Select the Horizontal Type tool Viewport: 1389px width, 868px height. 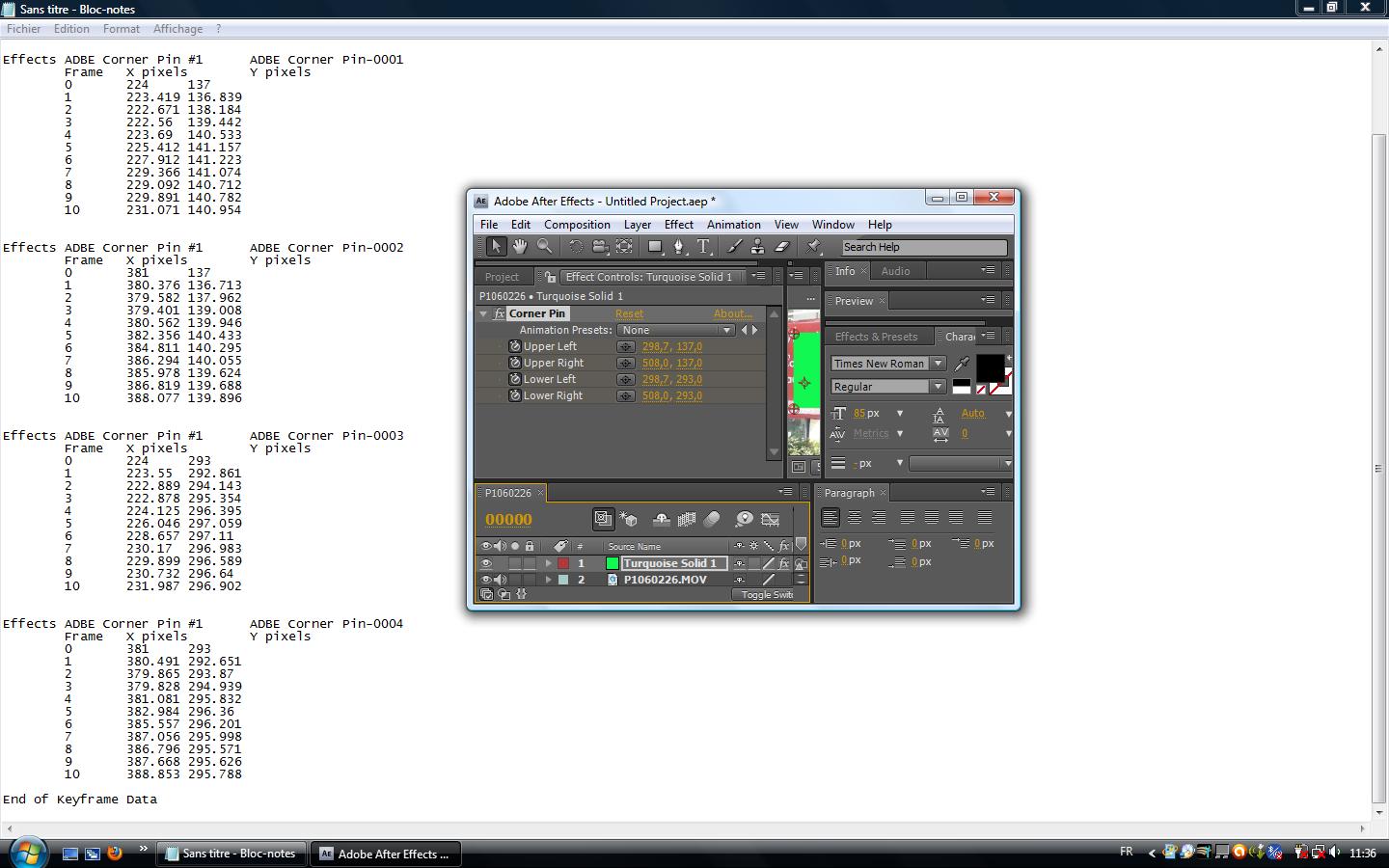(703, 247)
